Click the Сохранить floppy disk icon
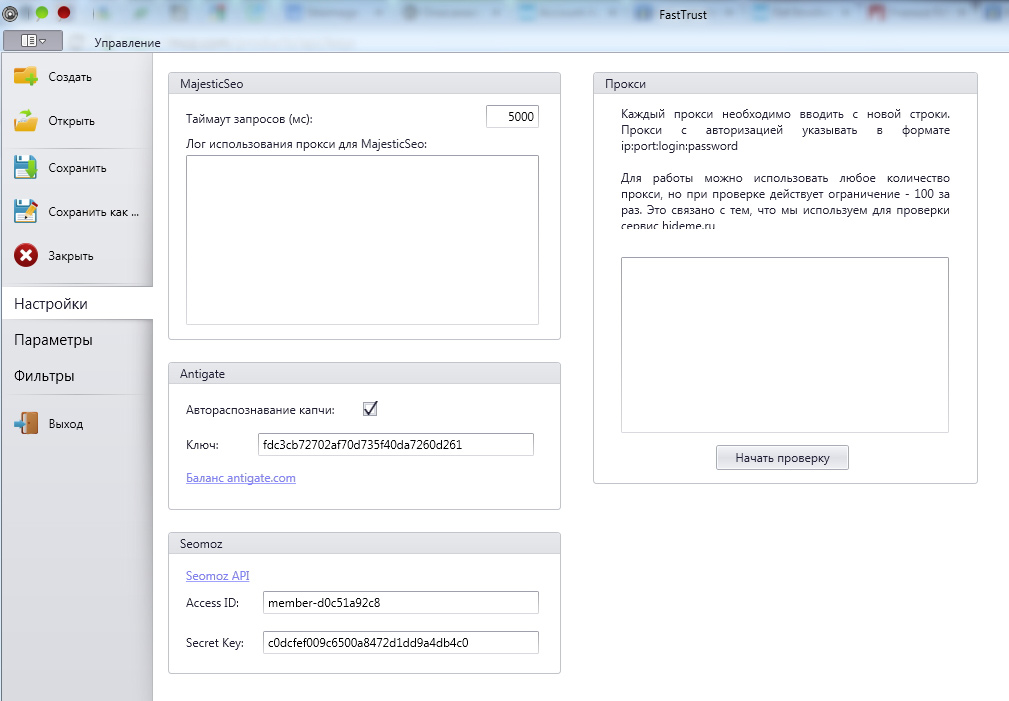The image size is (1009, 701). 26,167
